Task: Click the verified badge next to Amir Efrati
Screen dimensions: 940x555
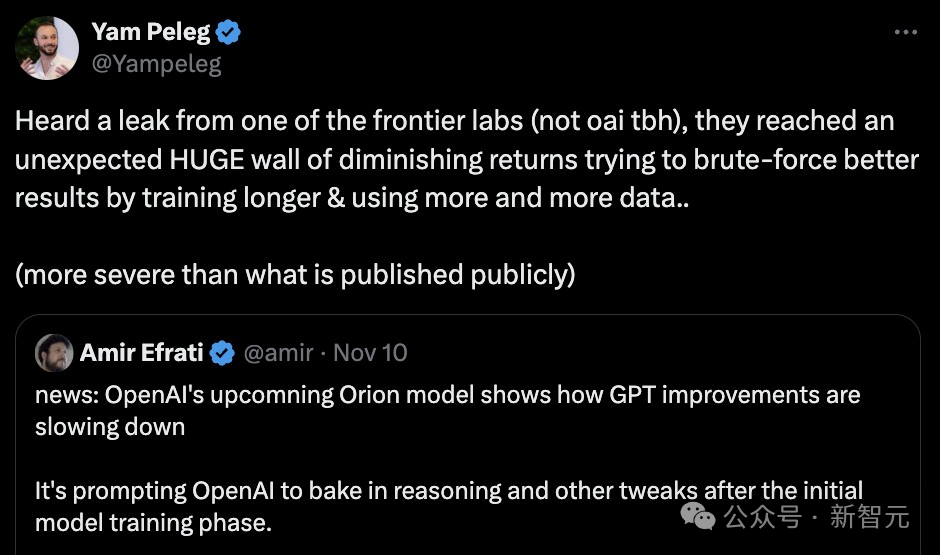Action: pyautogui.click(x=222, y=353)
